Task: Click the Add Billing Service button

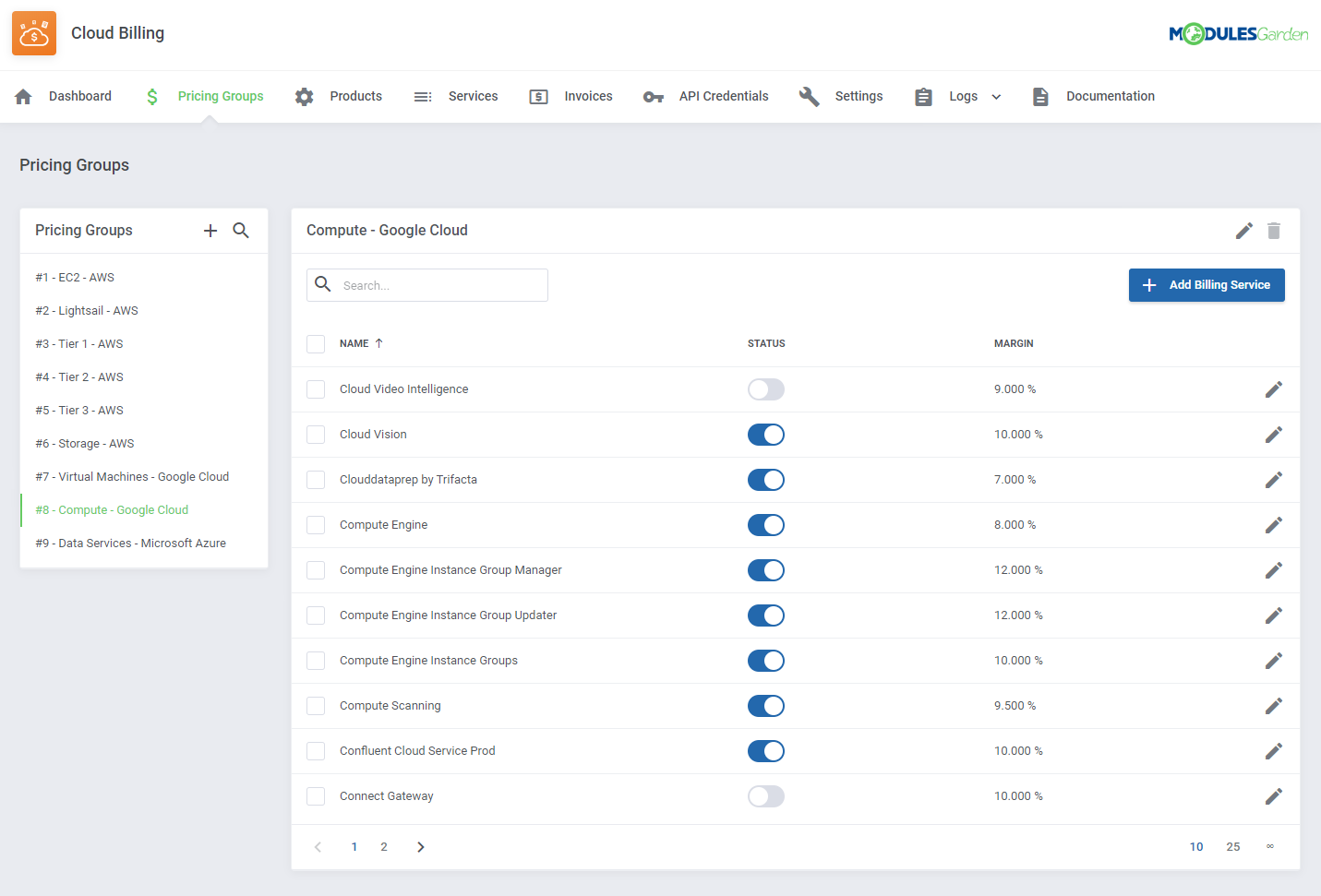Action: [x=1206, y=285]
